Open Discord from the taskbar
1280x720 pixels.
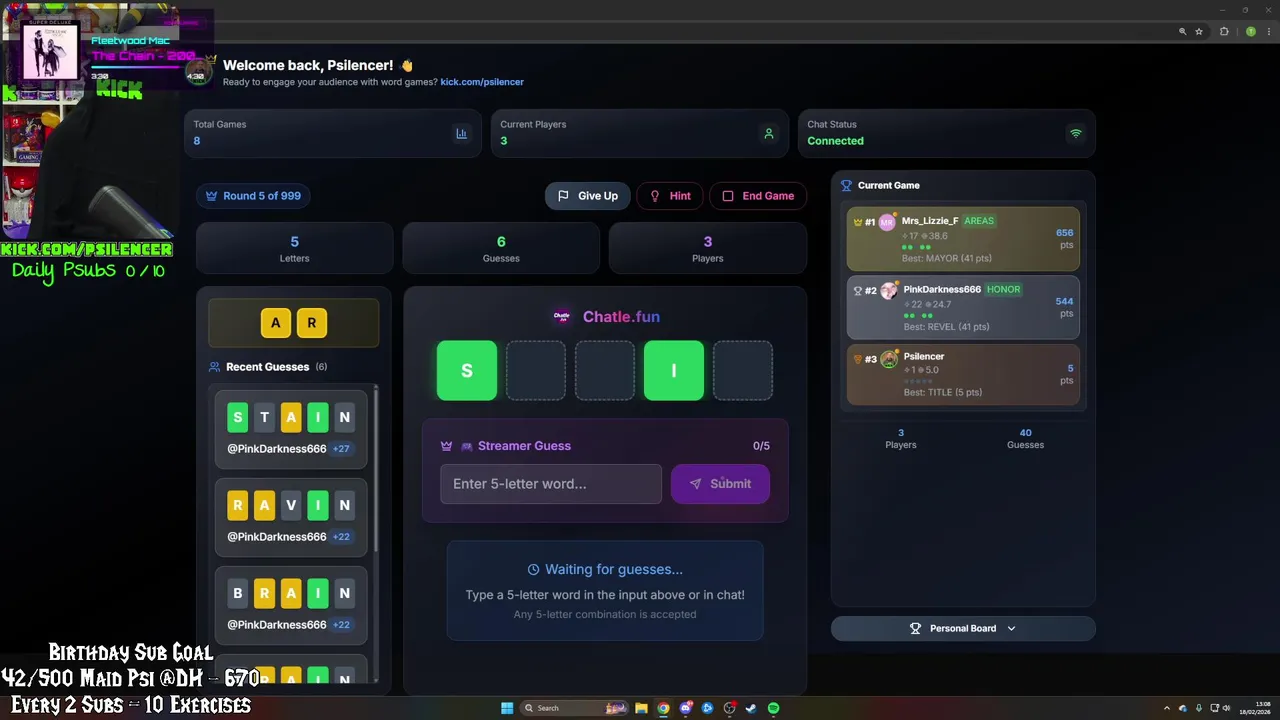(x=686, y=708)
